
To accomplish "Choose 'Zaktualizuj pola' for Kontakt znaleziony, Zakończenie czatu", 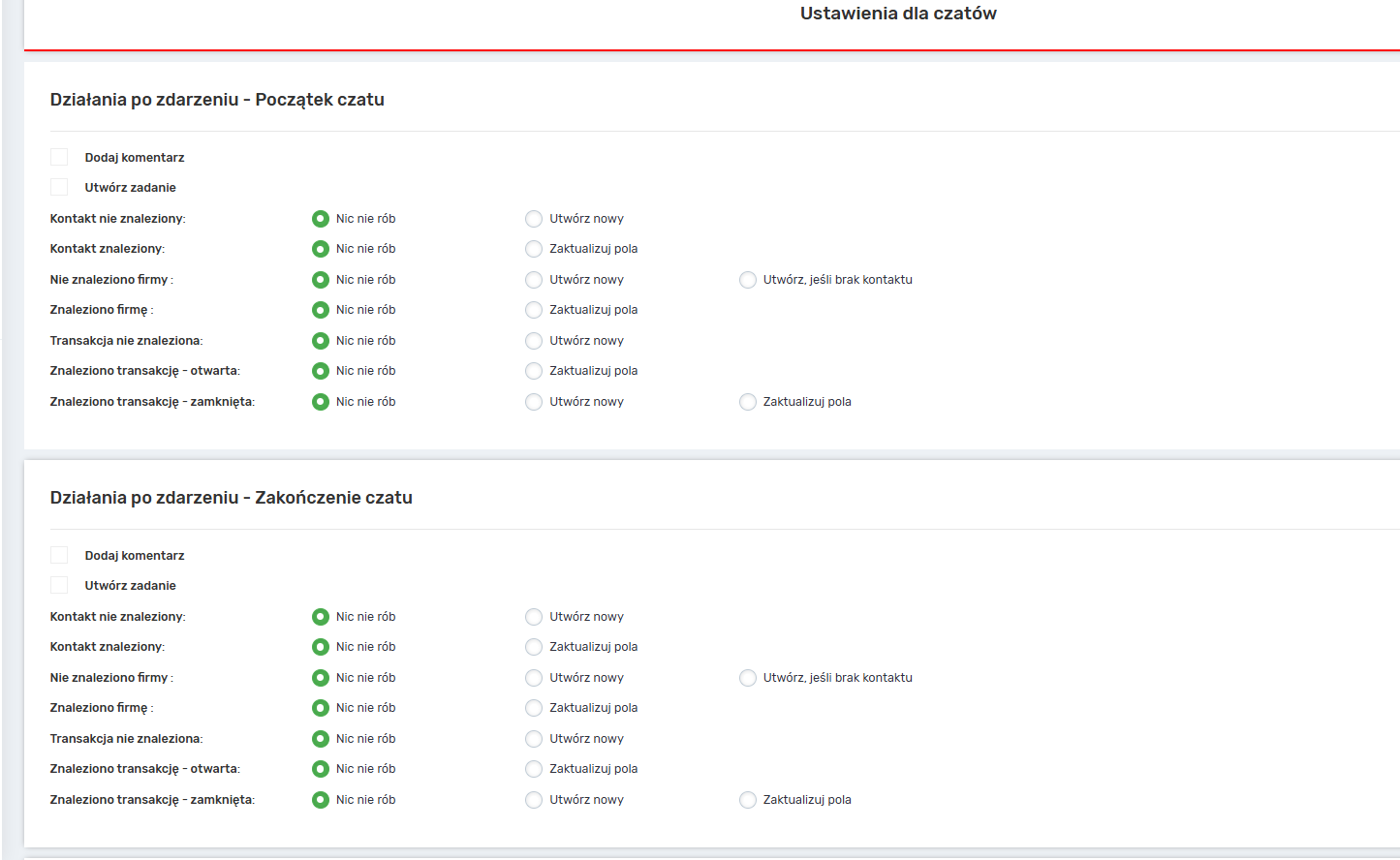I will click(534, 647).
